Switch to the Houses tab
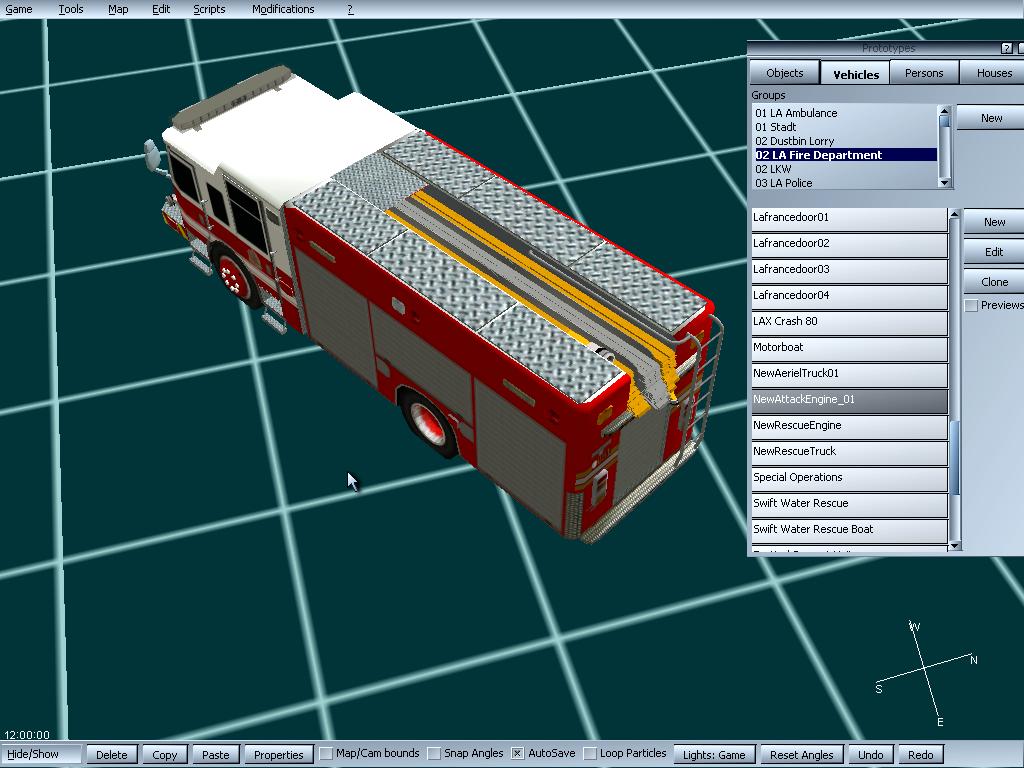This screenshot has height=768, width=1024. 993,73
